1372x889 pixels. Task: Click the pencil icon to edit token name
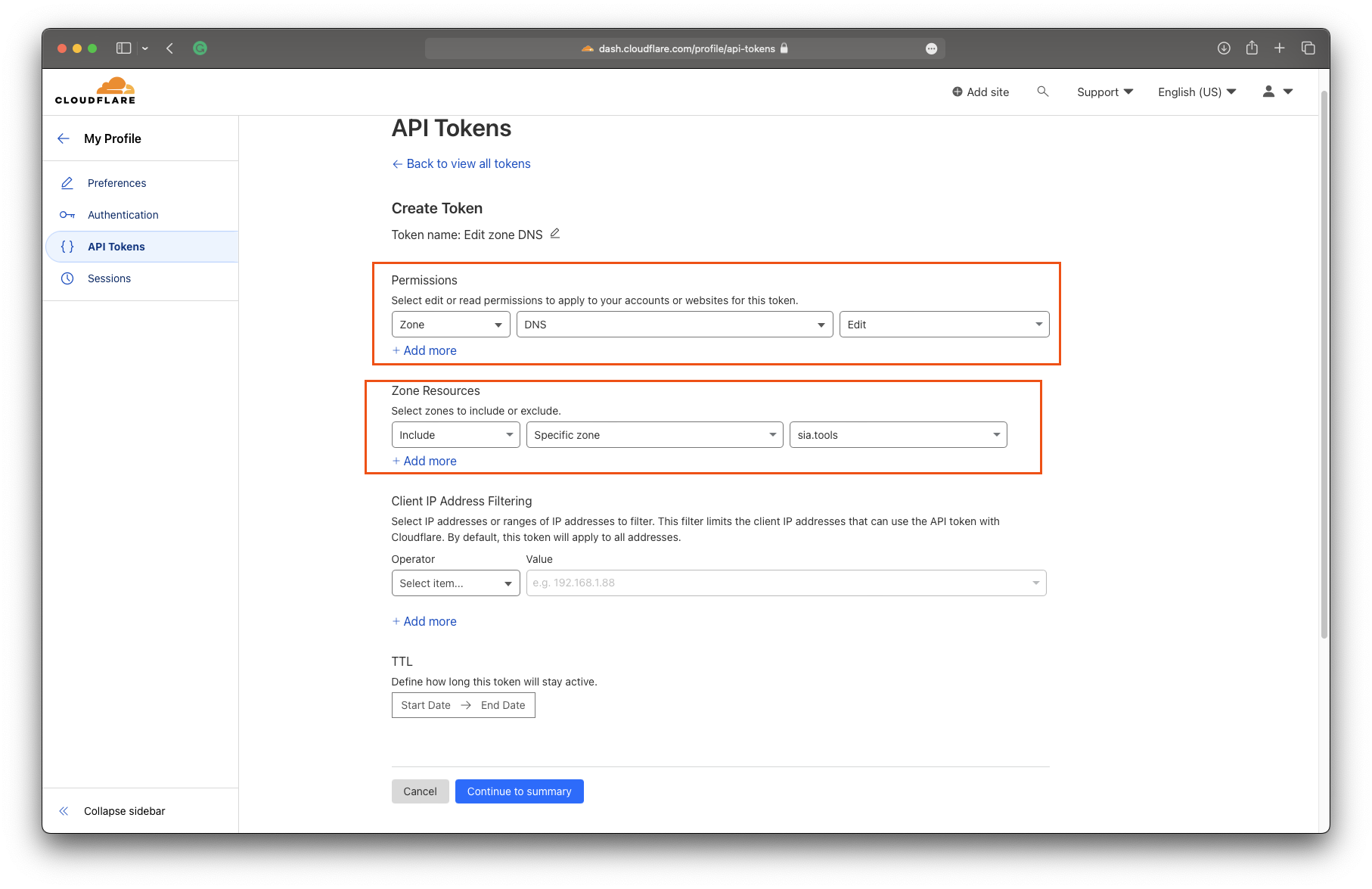point(555,234)
